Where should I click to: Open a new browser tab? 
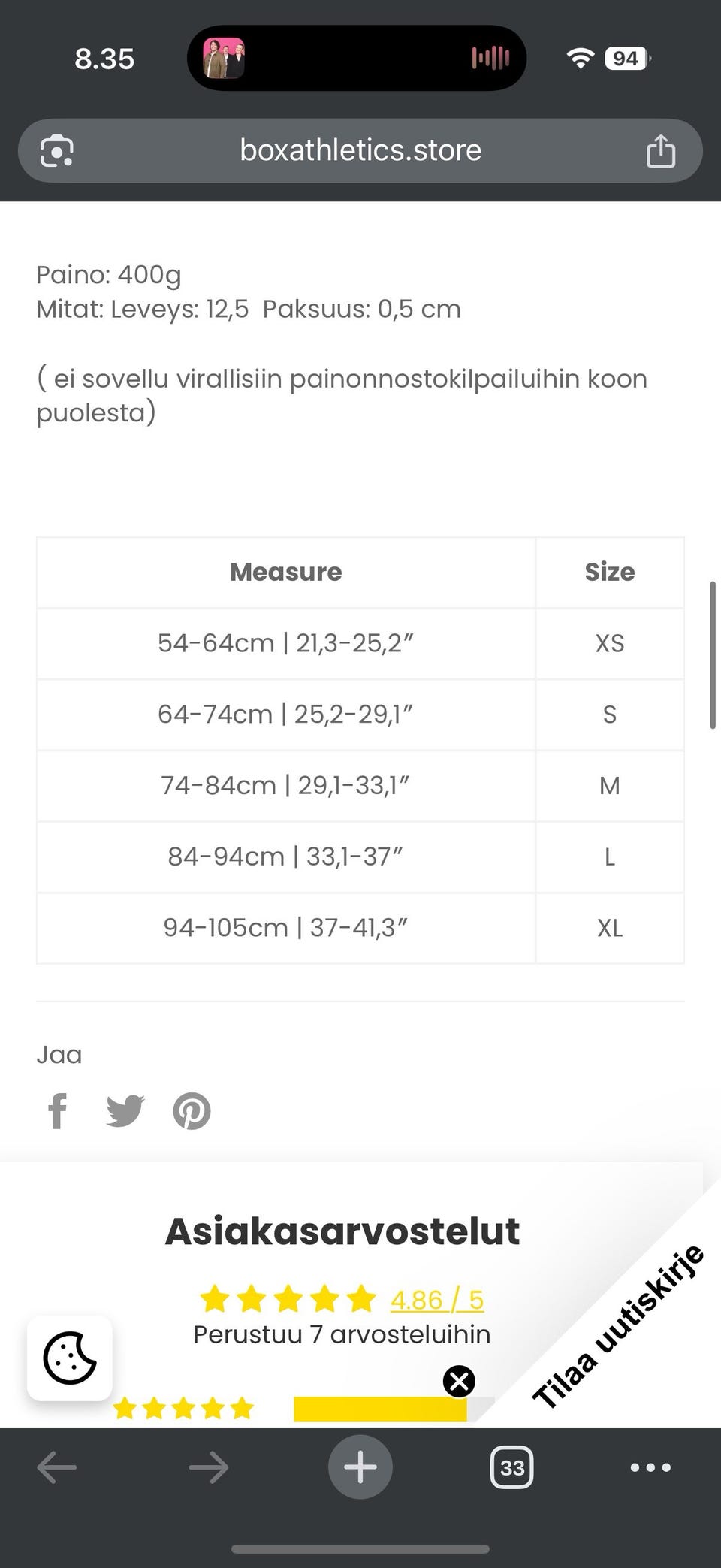[360, 1467]
